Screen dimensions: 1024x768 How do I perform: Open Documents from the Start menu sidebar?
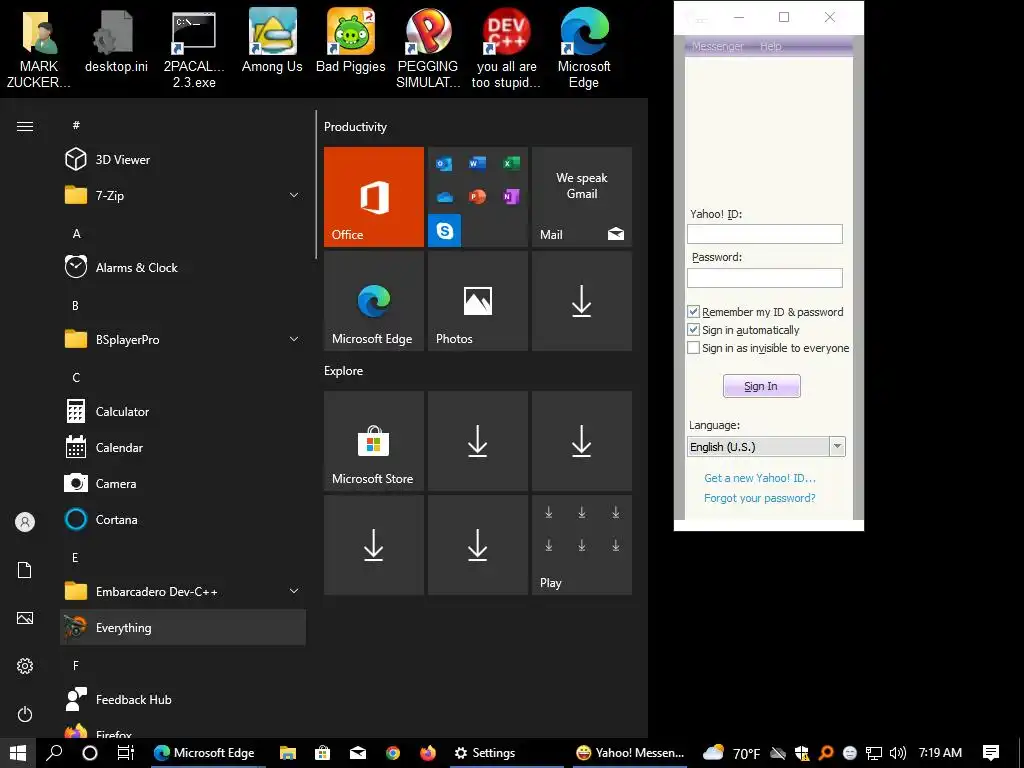[25, 570]
